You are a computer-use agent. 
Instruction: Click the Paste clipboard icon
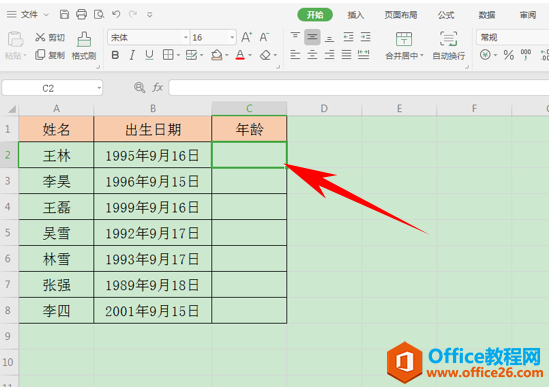pyautogui.click(x=15, y=39)
